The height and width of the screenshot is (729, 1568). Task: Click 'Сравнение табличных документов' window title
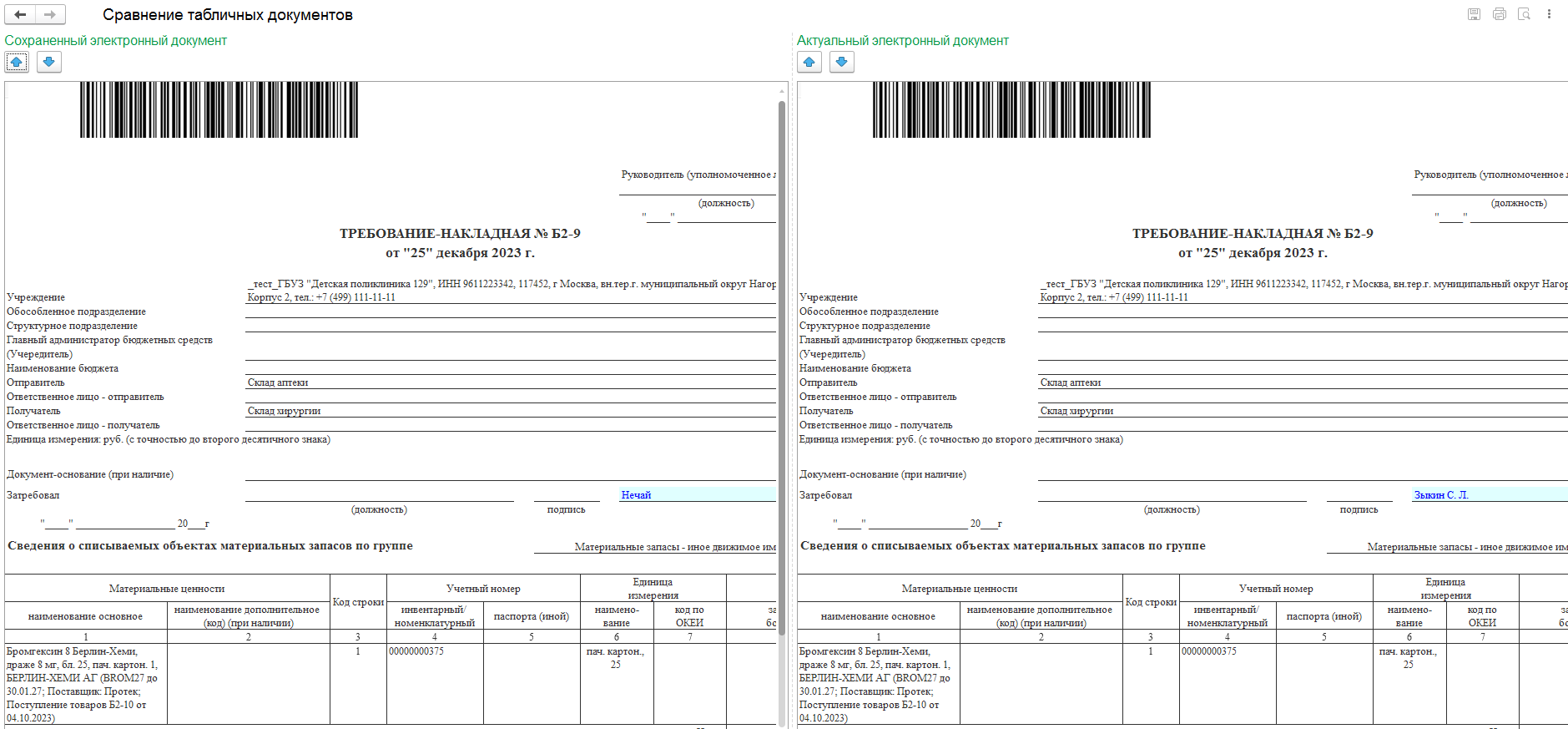[x=228, y=15]
